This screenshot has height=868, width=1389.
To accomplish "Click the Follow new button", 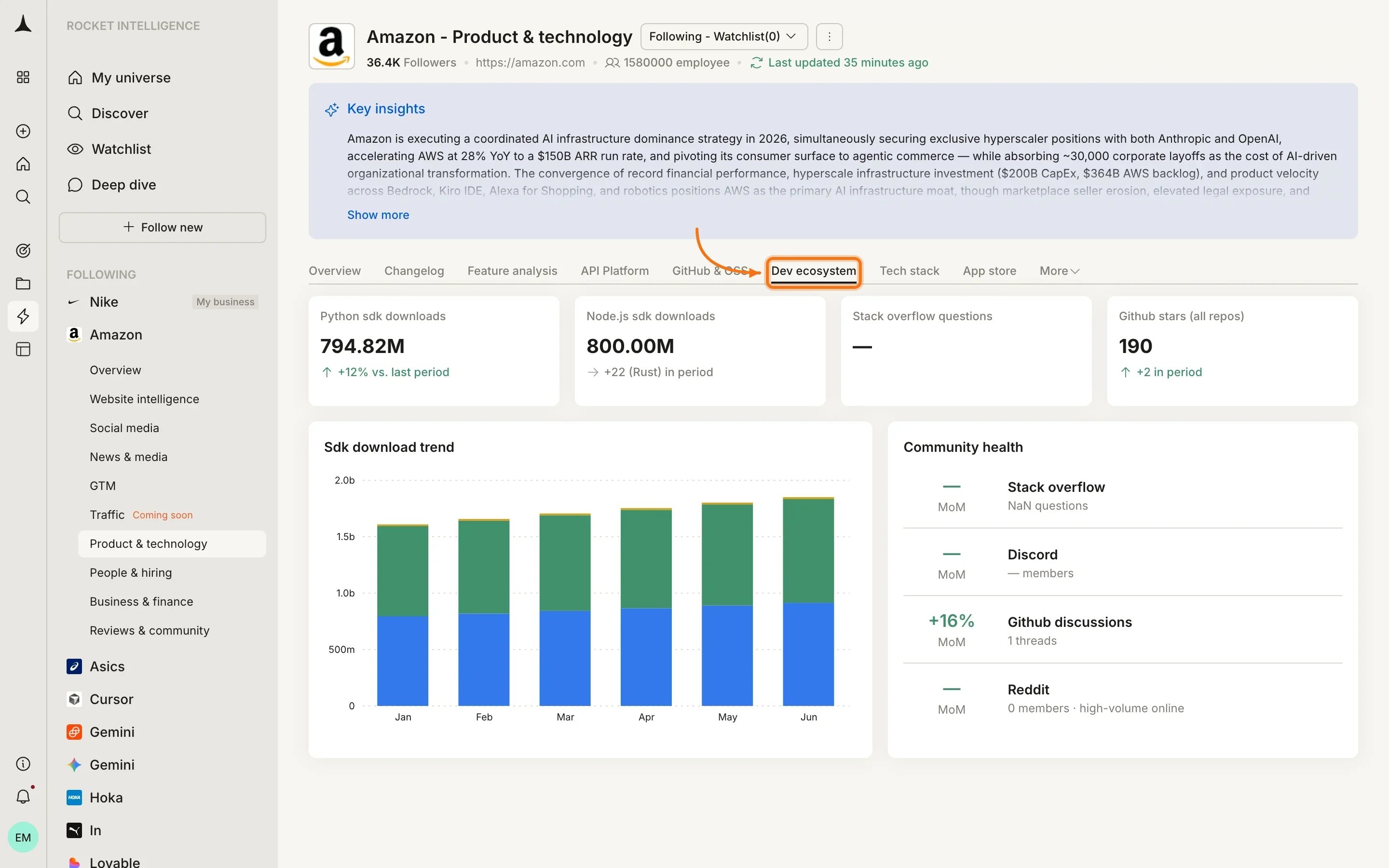I will tap(163, 227).
